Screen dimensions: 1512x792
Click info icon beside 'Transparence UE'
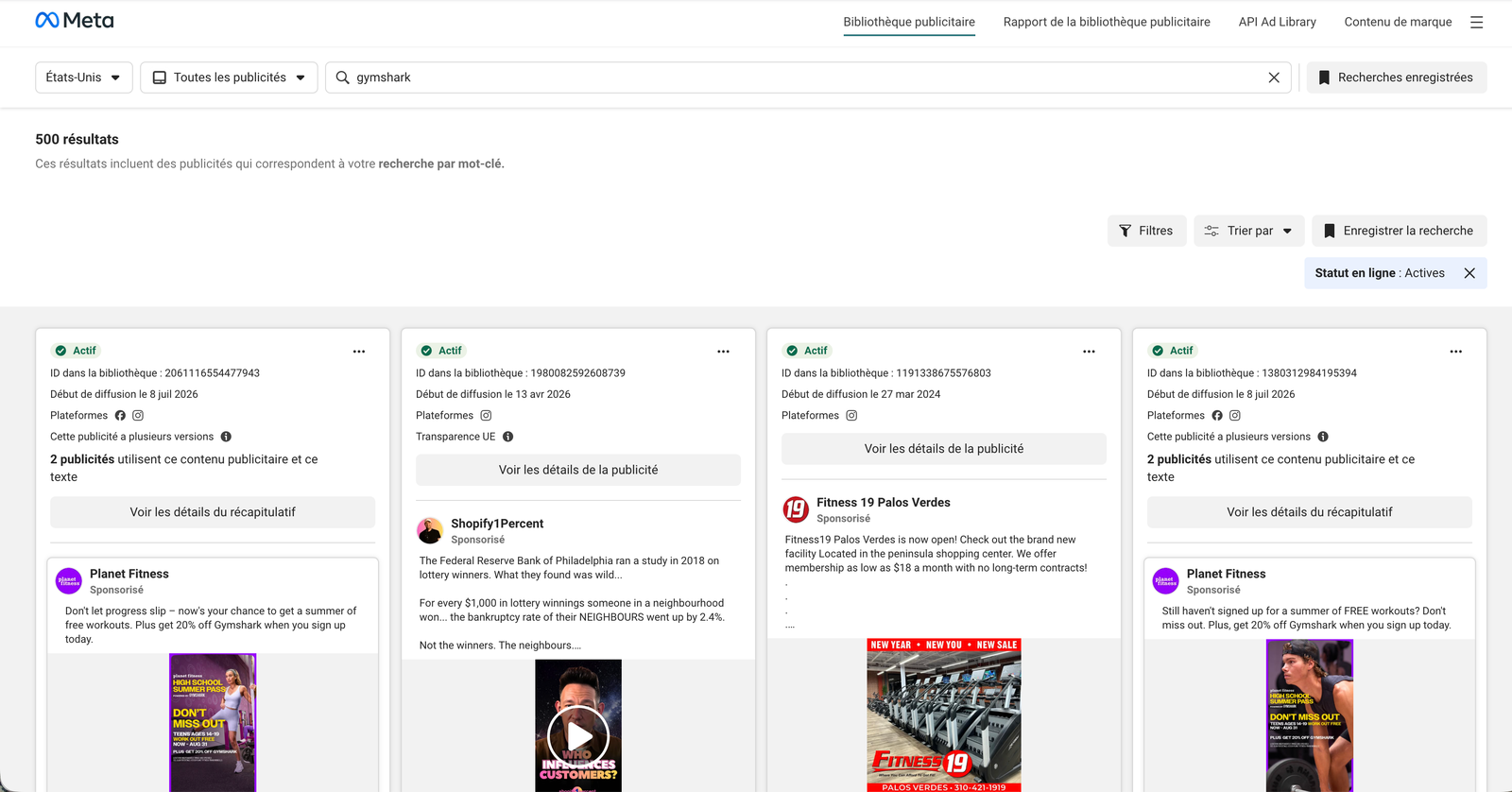508,437
